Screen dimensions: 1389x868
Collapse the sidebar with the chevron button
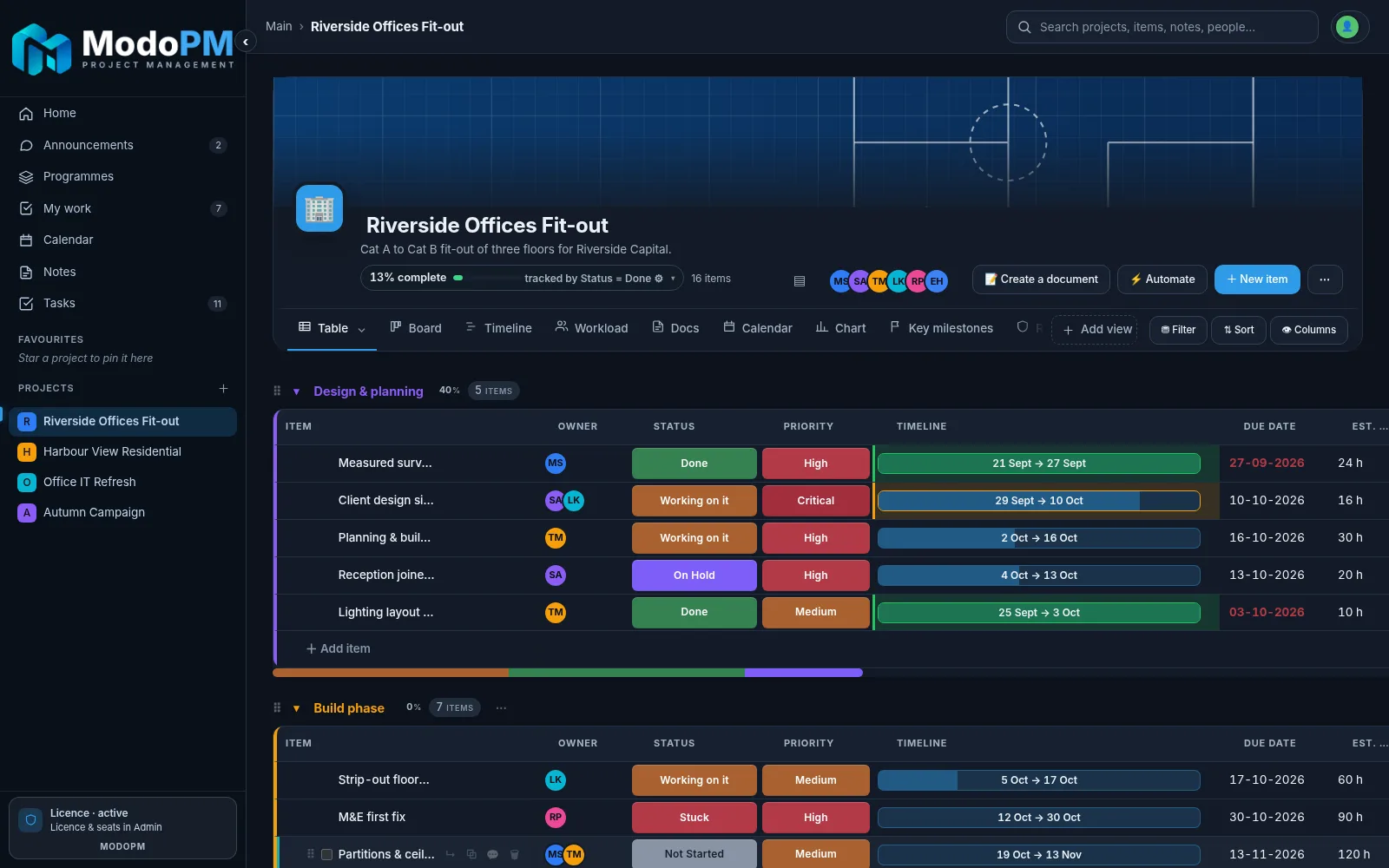[x=246, y=42]
